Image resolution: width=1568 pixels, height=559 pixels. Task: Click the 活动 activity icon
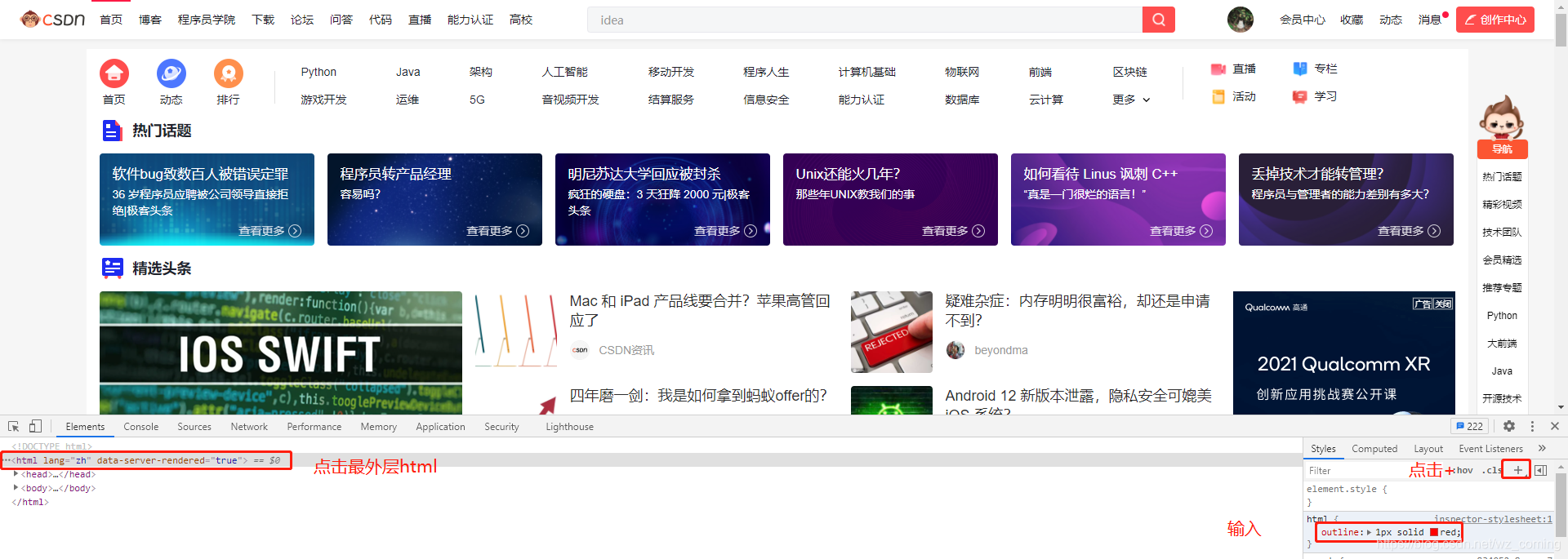[x=1218, y=96]
